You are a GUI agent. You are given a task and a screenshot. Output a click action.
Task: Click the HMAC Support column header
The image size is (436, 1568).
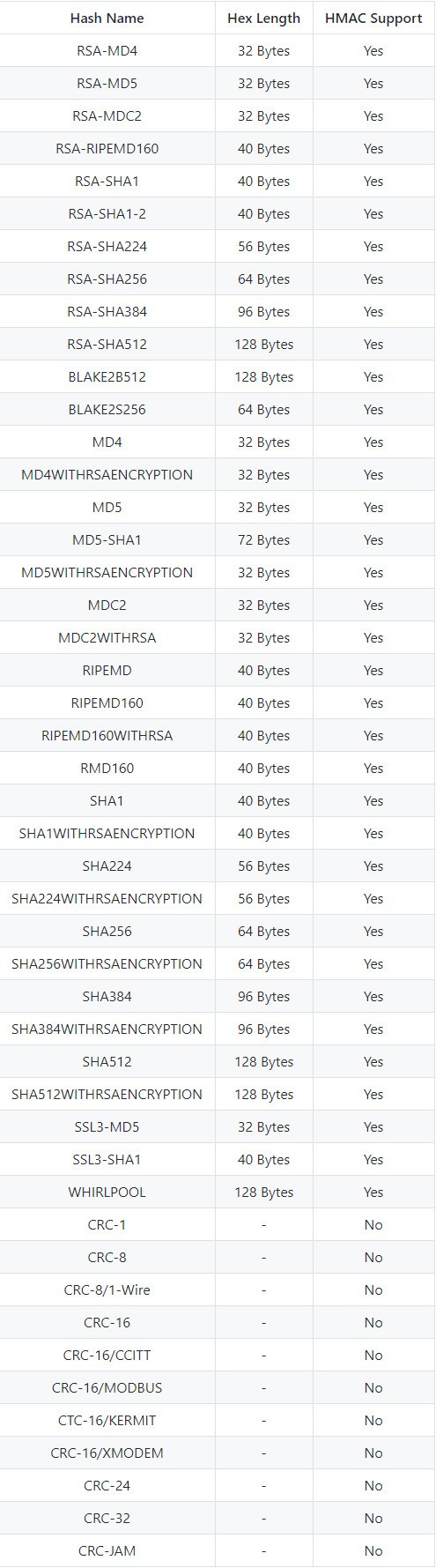point(373,18)
